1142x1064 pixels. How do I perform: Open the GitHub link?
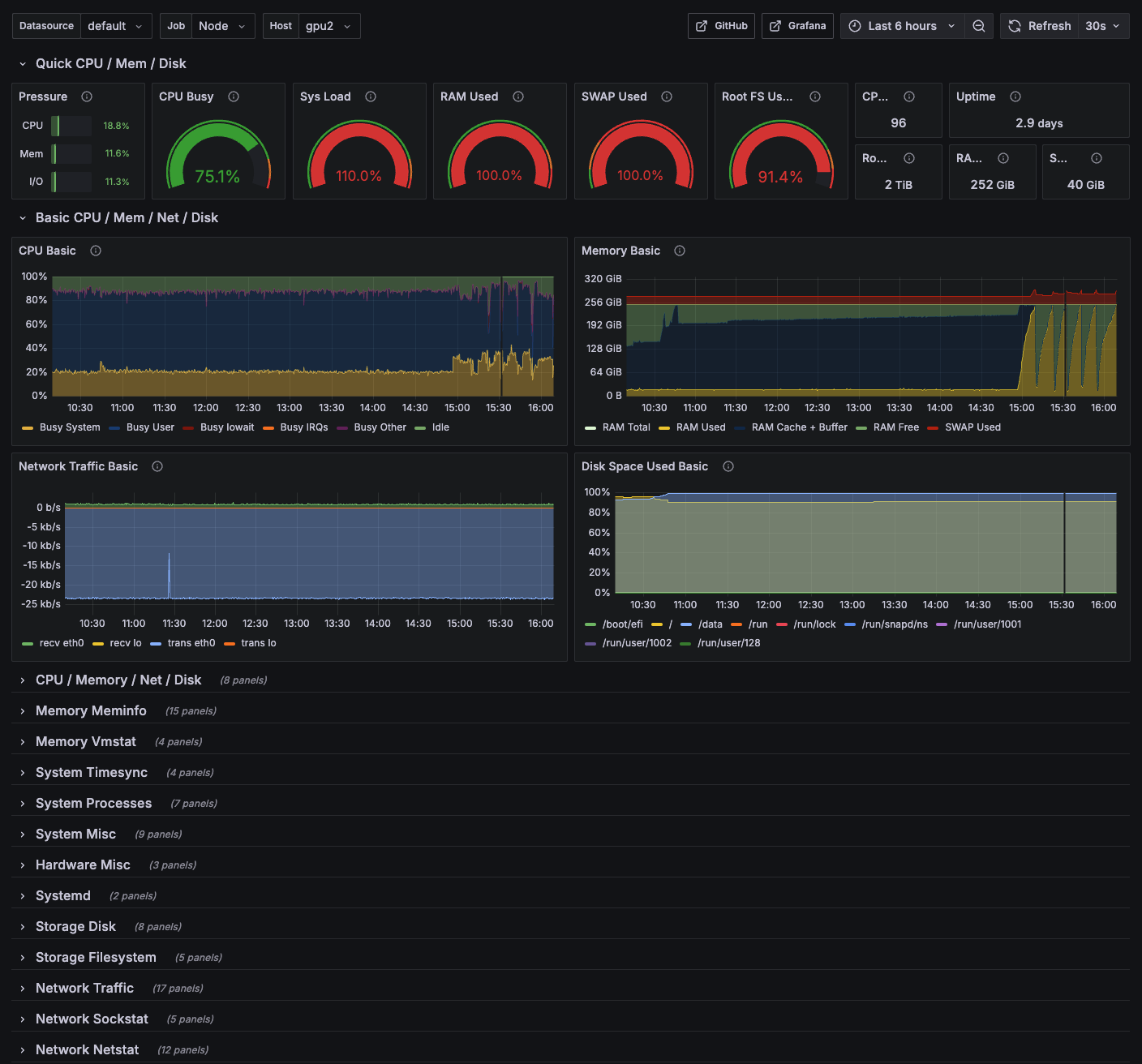tap(721, 26)
